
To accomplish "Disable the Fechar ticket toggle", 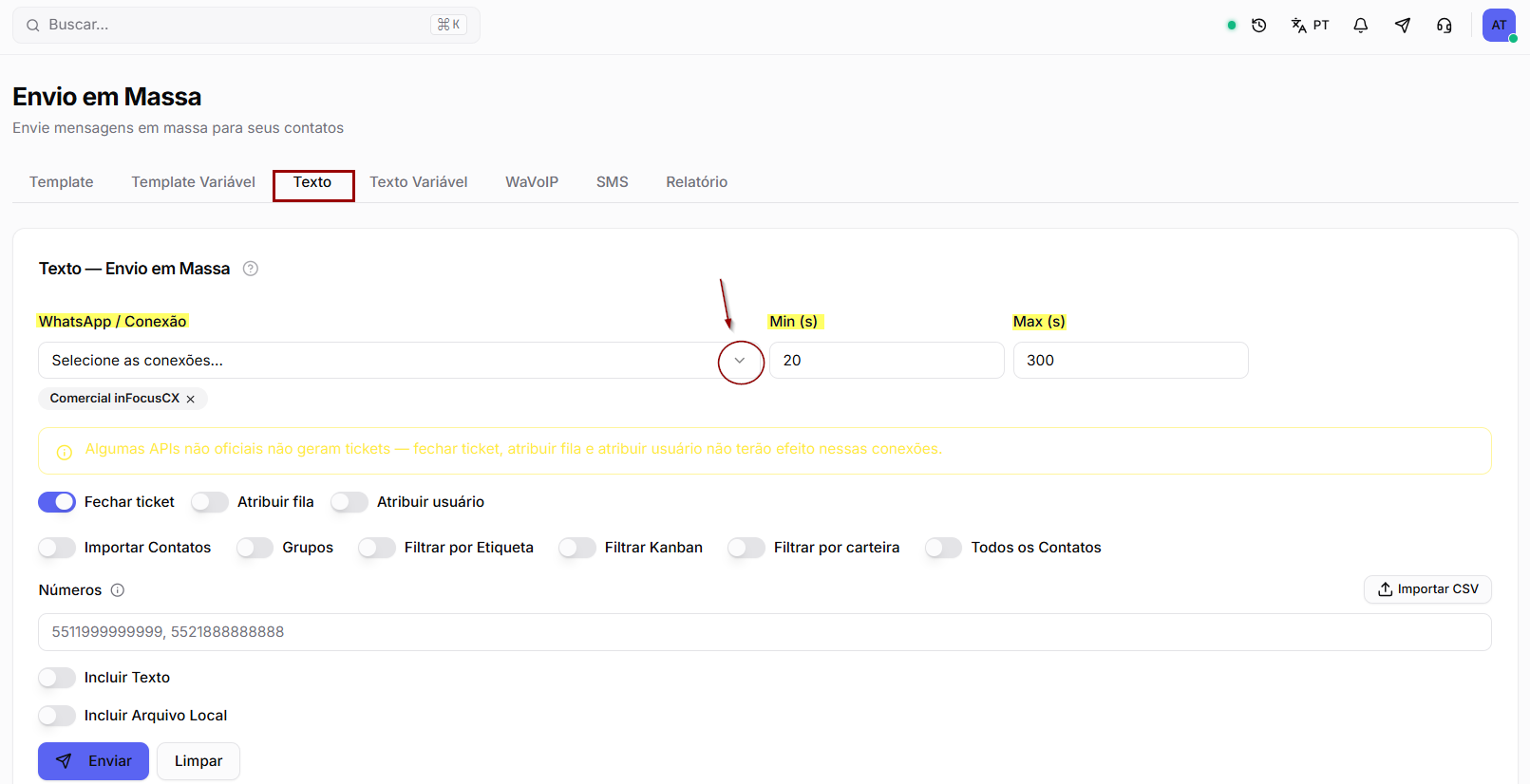I will [57, 502].
